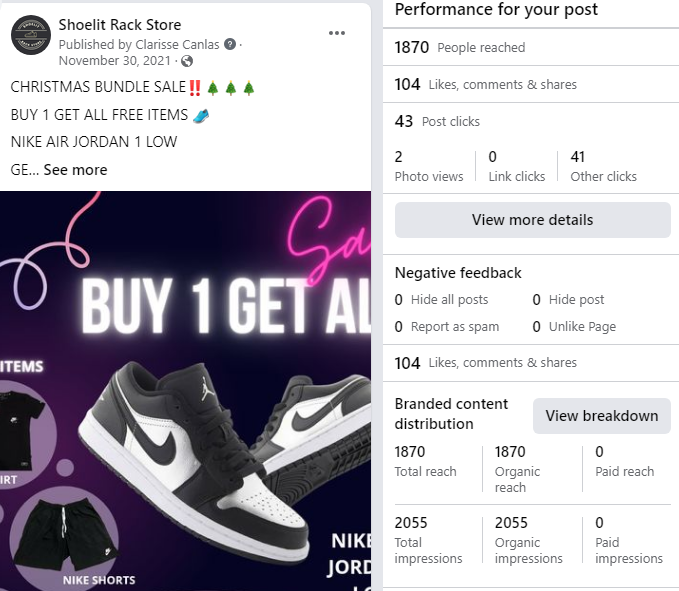Screen dimensions: 679x591
Task: Open the Nike Jordan sale post image
Action: [185, 390]
